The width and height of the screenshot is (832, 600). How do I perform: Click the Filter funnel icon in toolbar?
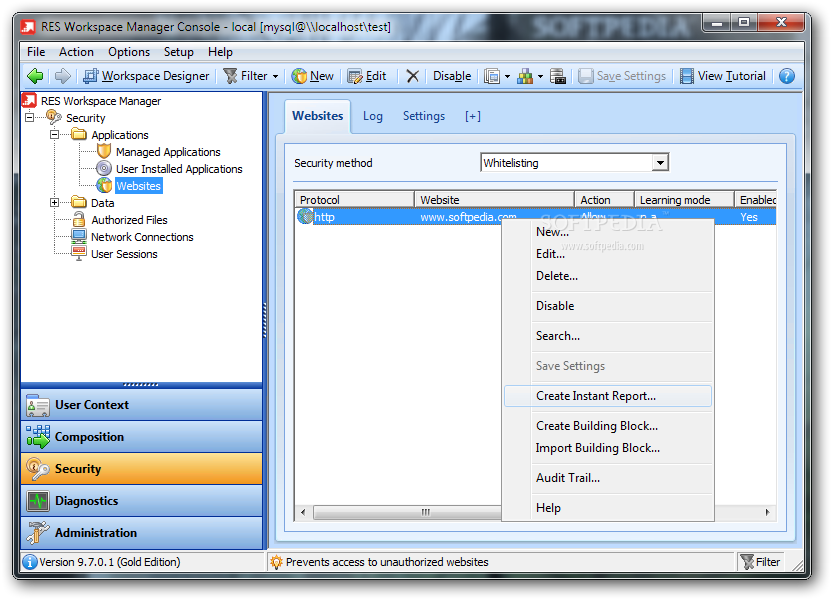[230, 76]
